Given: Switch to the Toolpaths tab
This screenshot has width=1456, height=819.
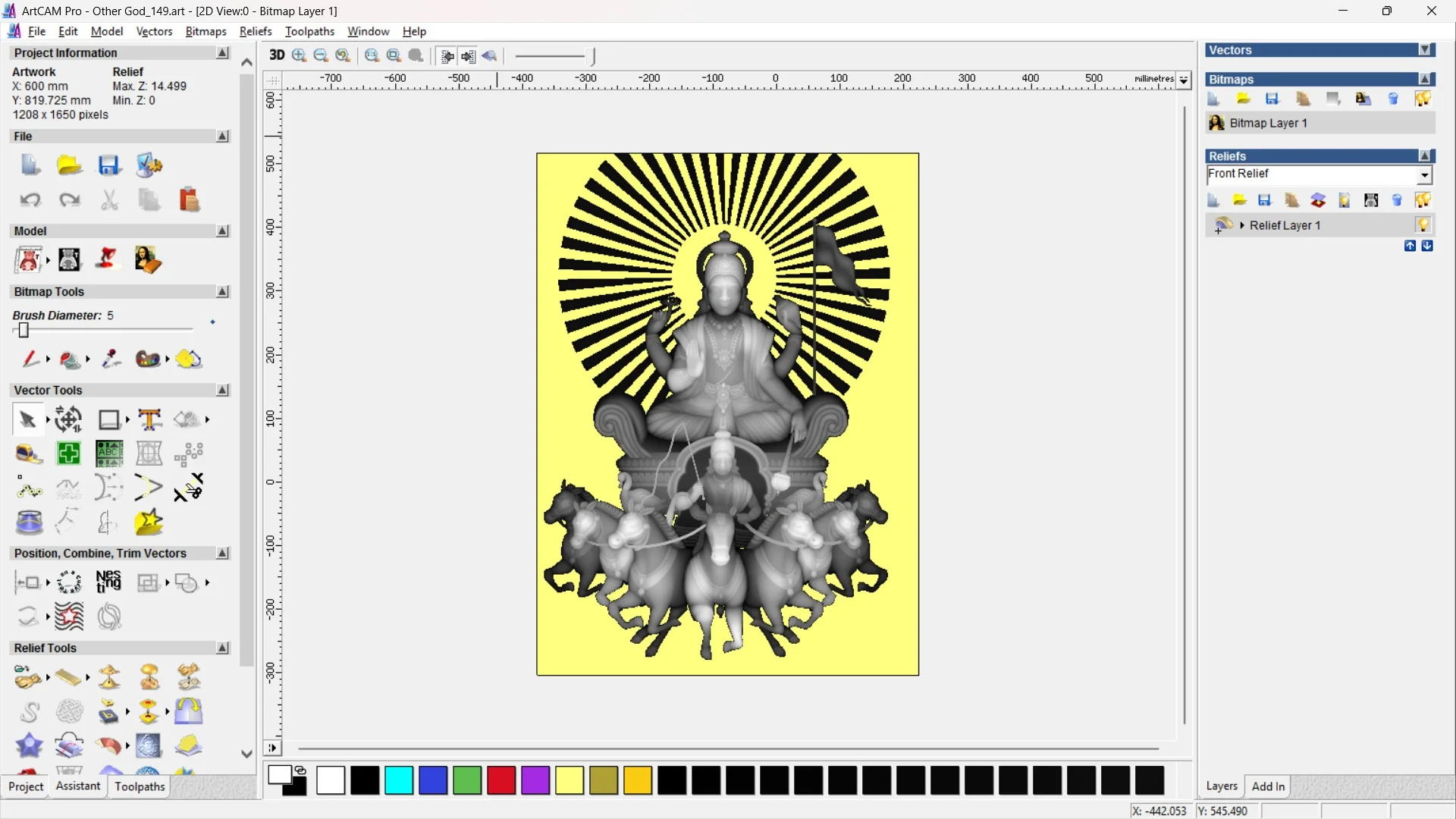Looking at the screenshot, I should click(x=139, y=786).
